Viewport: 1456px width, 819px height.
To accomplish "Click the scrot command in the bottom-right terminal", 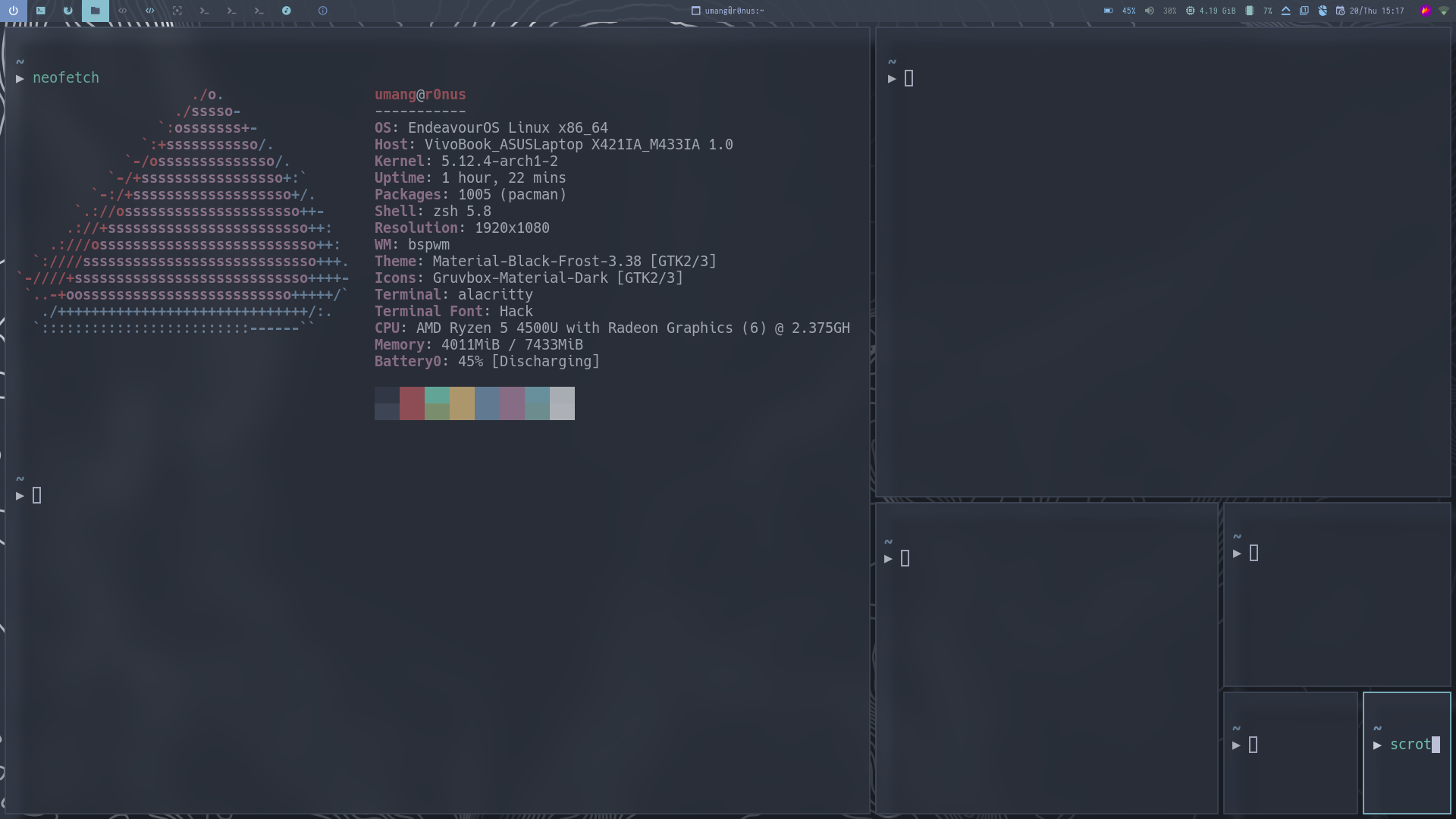I will pyautogui.click(x=1410, y=744).
